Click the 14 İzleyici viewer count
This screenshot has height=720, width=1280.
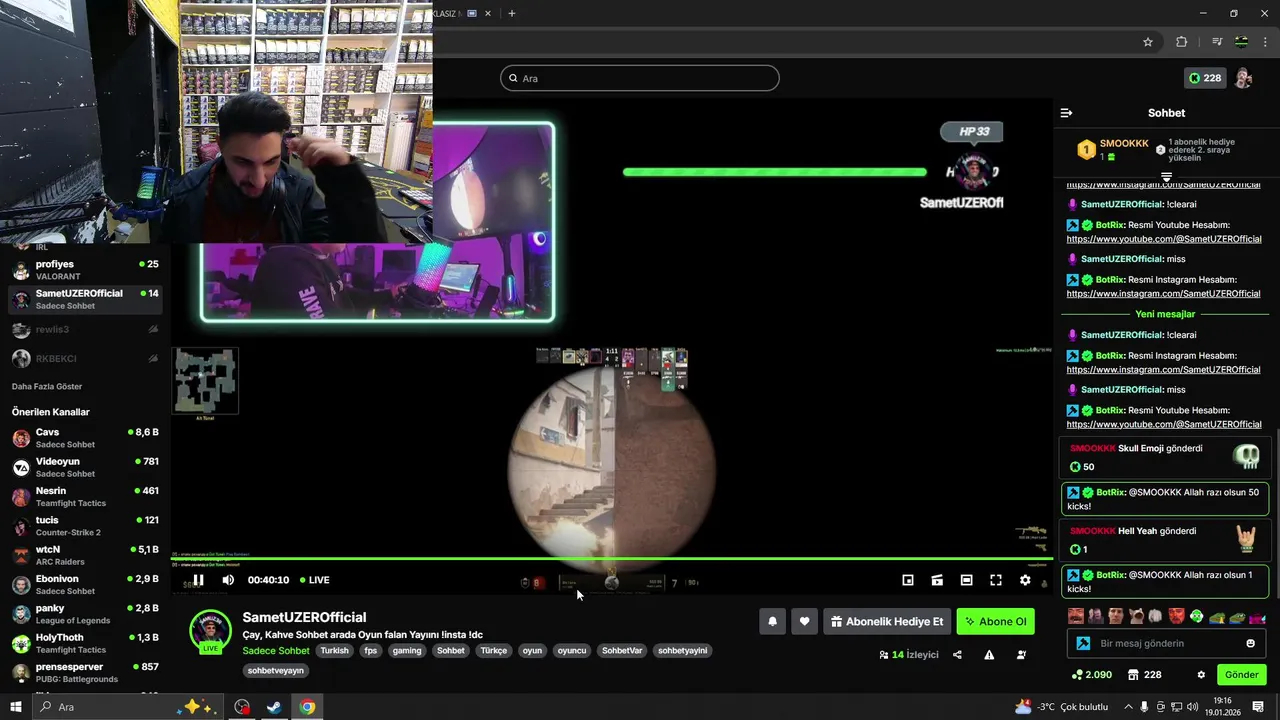pos(909,655)
